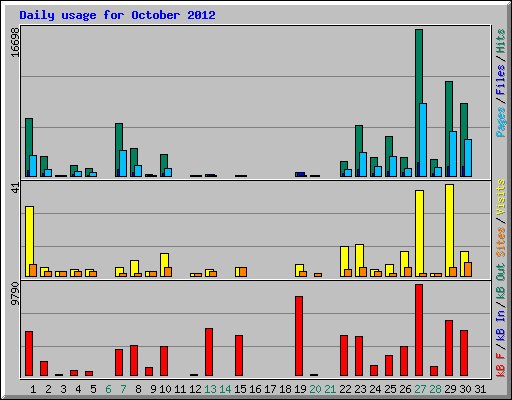
Task: Click the cyan pages bar for day 27
Action: 423,140
